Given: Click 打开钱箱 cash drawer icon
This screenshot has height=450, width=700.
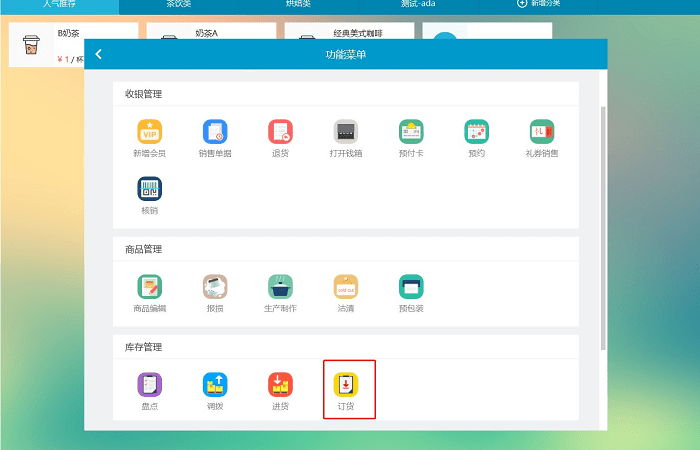Looking at the screenshot, I should [x=345, y=131].
